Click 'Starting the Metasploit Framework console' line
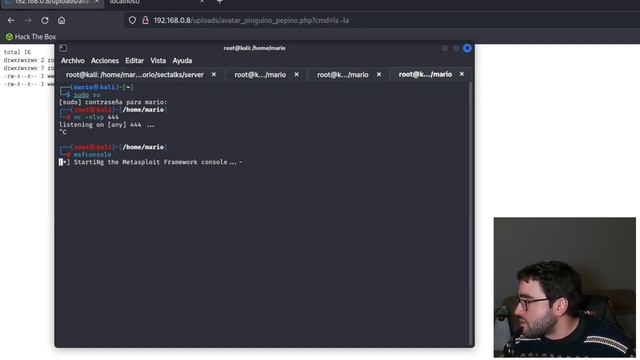 151,162
